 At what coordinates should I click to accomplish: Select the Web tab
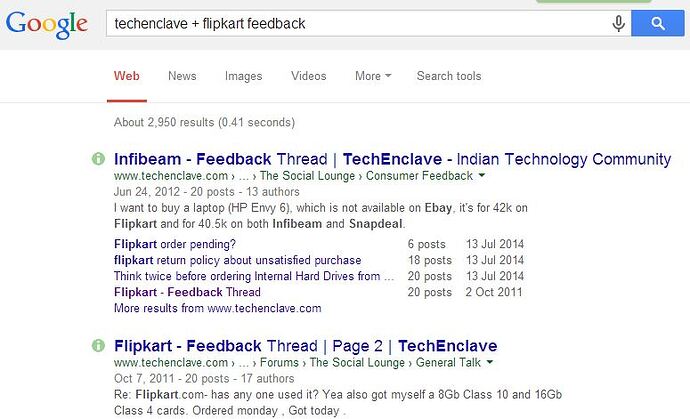[x=127, y=76]
